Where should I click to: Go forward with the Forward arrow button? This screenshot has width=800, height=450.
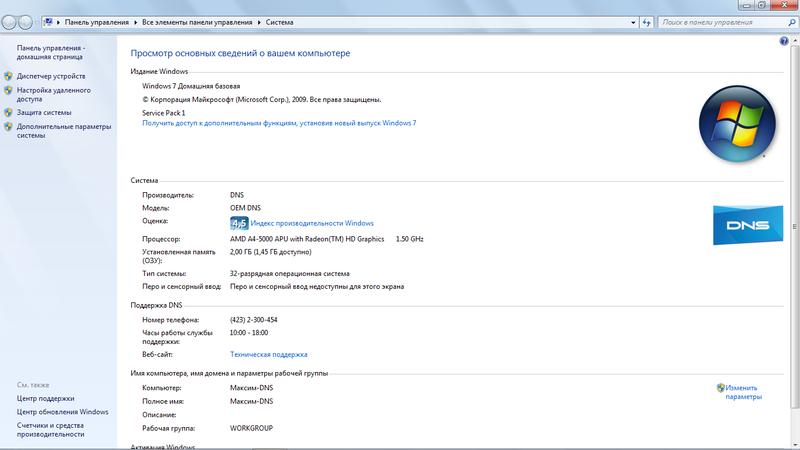[x=25, y=22]
